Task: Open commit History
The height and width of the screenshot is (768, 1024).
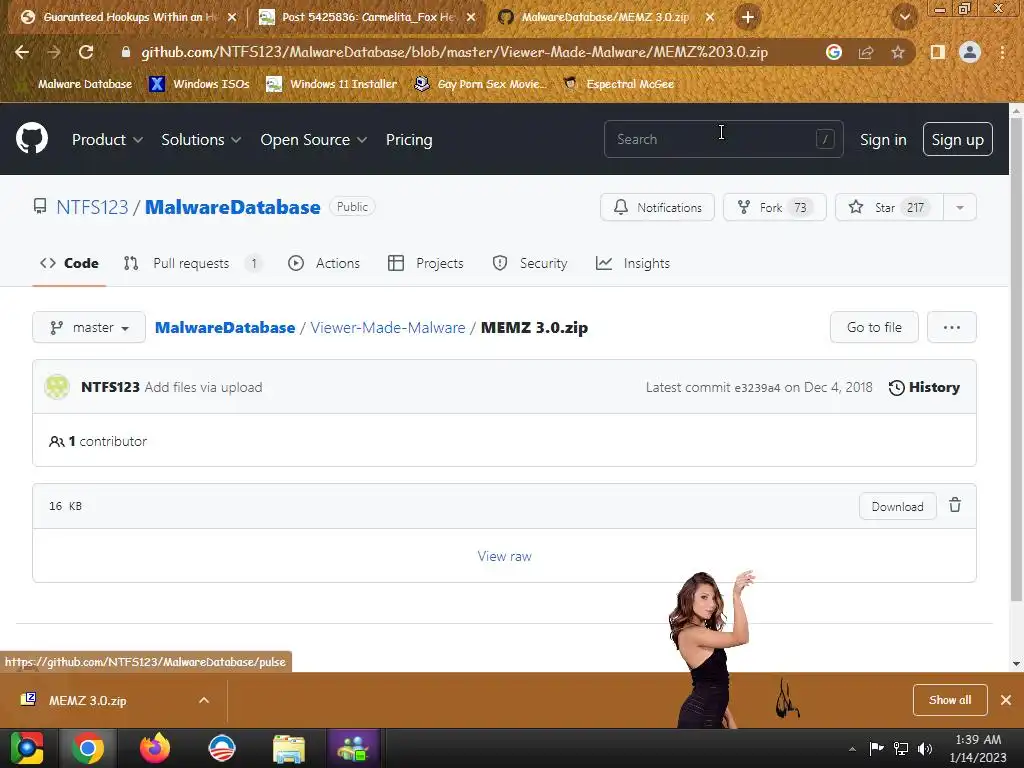Action: (x=924, y=387)
